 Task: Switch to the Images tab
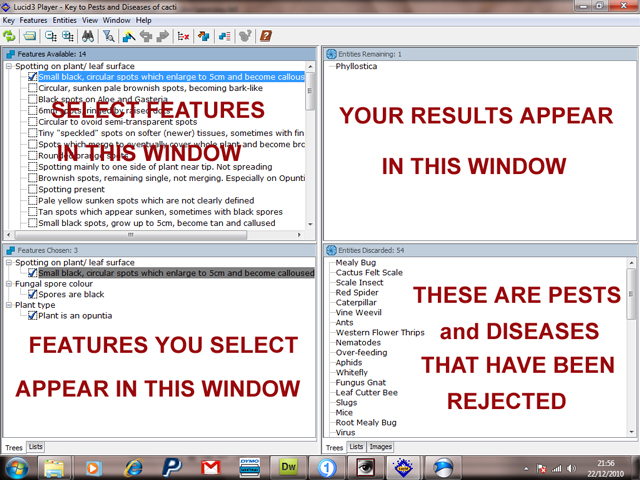click(x=380, y=447)
